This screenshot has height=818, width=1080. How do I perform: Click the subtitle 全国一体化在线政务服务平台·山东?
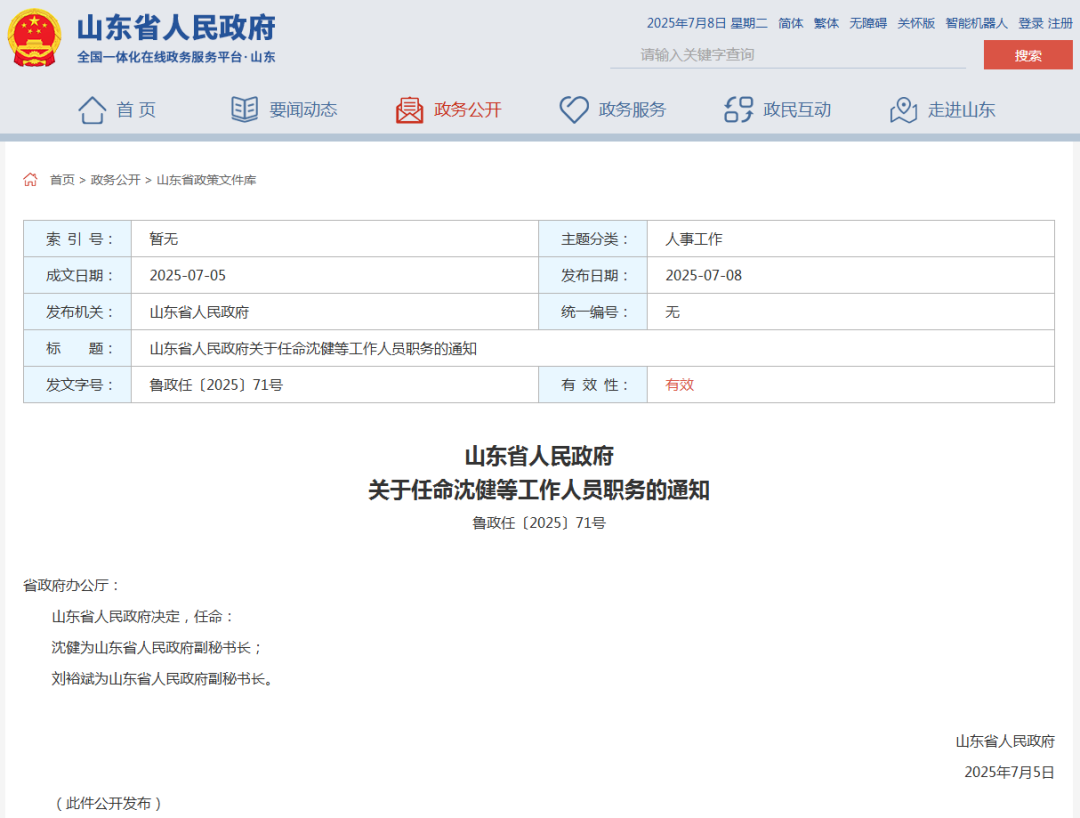[176, 57]
